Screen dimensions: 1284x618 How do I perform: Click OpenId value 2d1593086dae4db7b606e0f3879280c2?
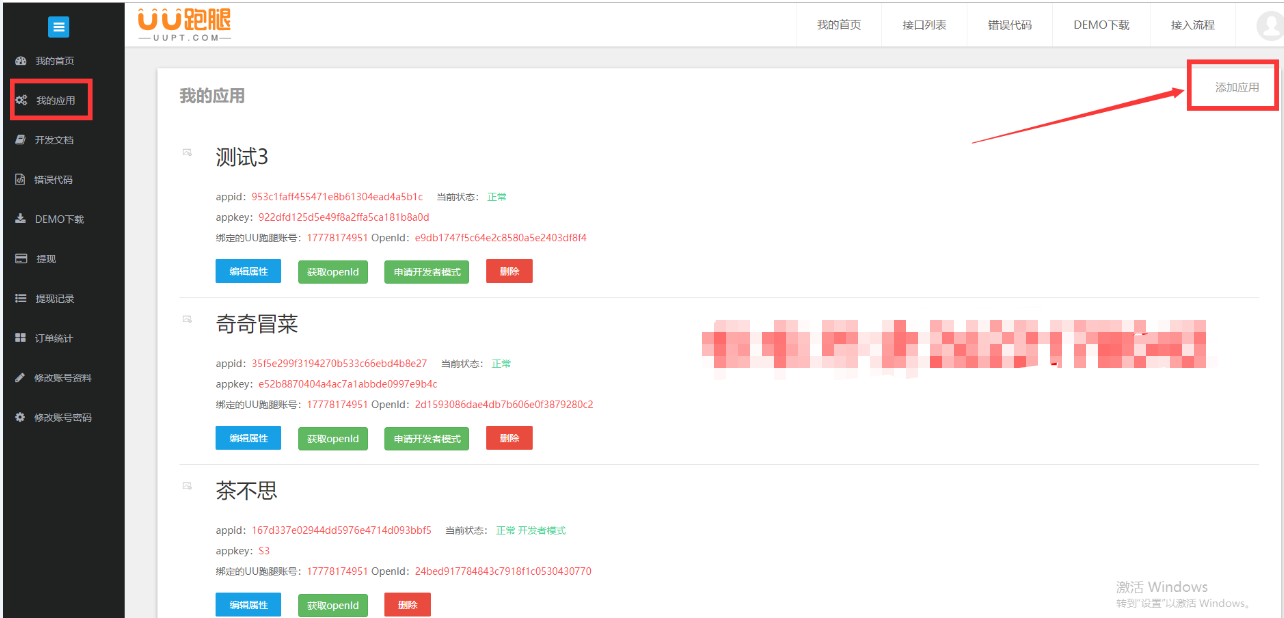pos(504,405)
